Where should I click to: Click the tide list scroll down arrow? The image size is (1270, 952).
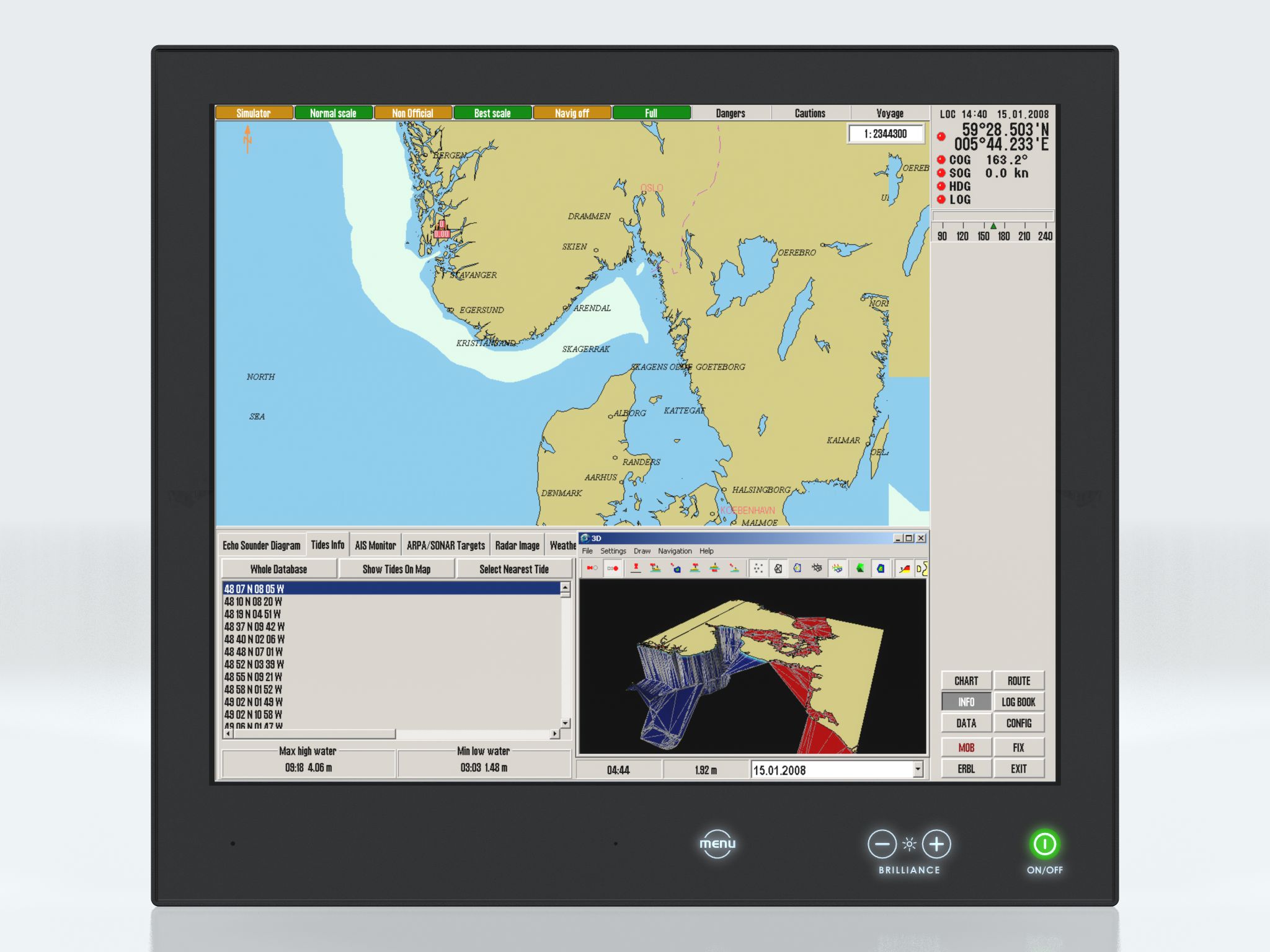(x=565, y=723)
